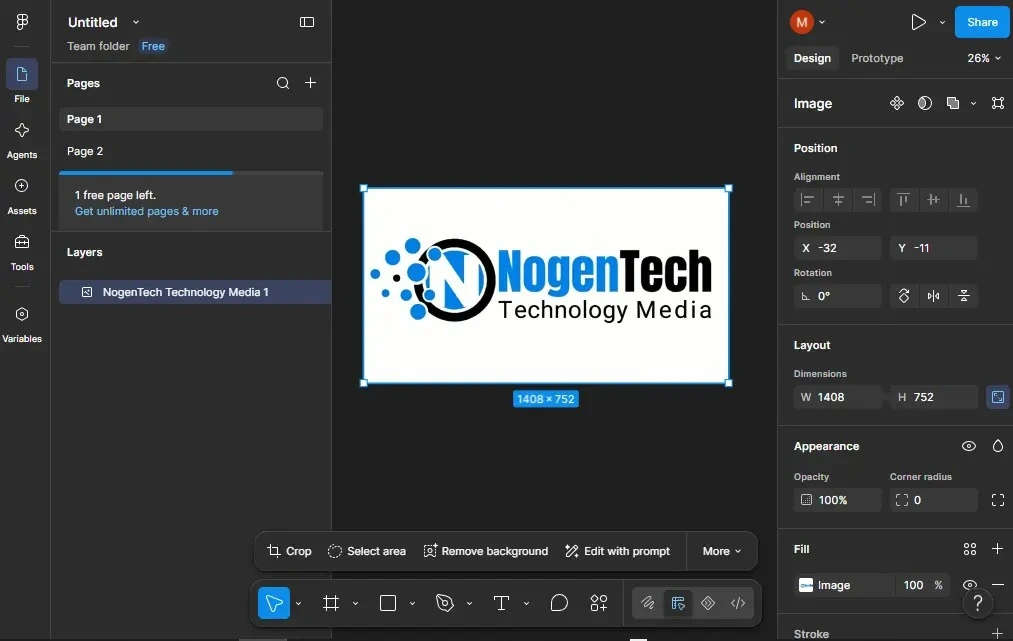Select the Frame tool in toolbar
Image resolution: width=1013 pixels, height=641 pixels.
pyautogui.click(x=331, y=603)
